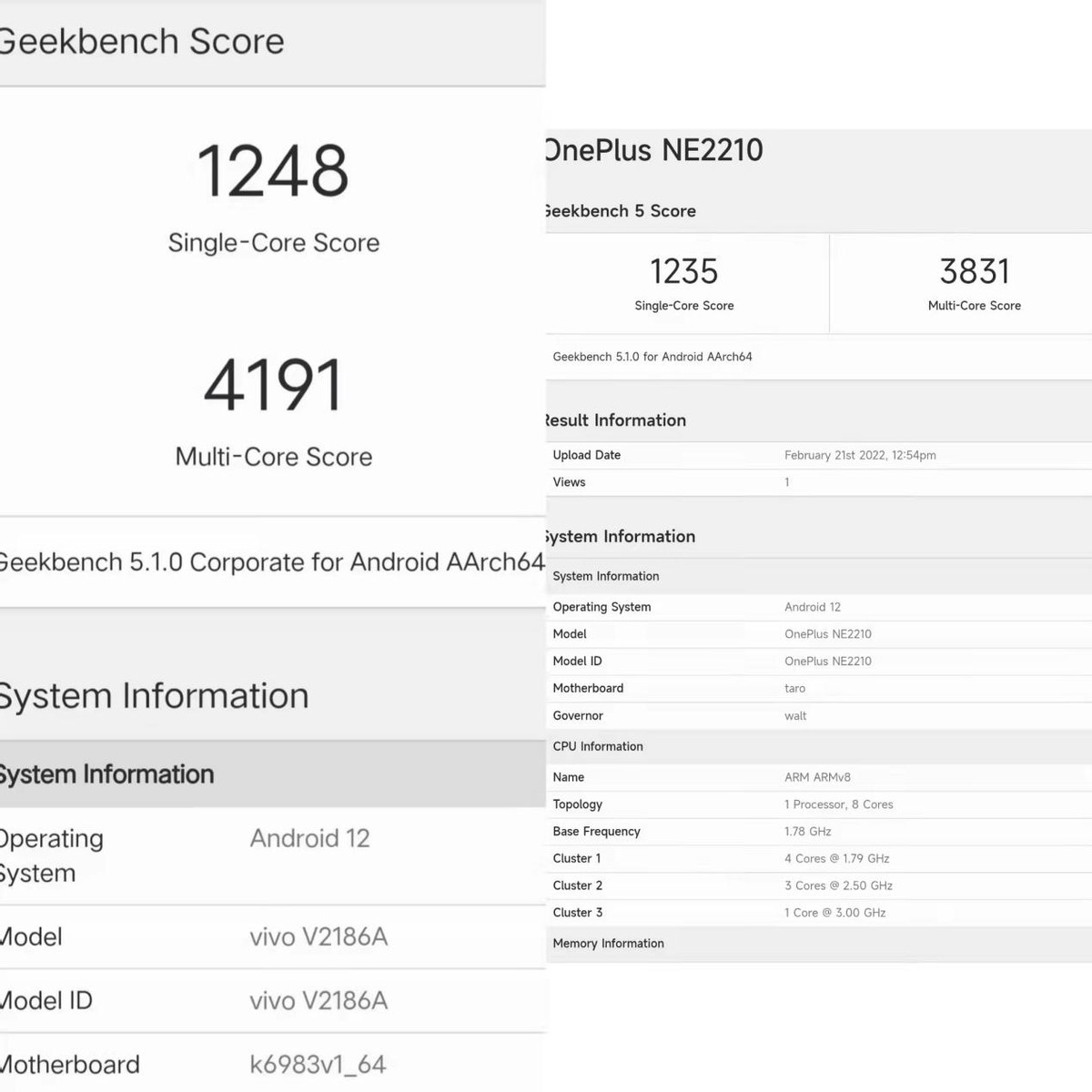Viewport: 1092px width, 1092px height.
Task: Click the topology value '1 Processor, 8 Cores'
Action: click(839, 804)
